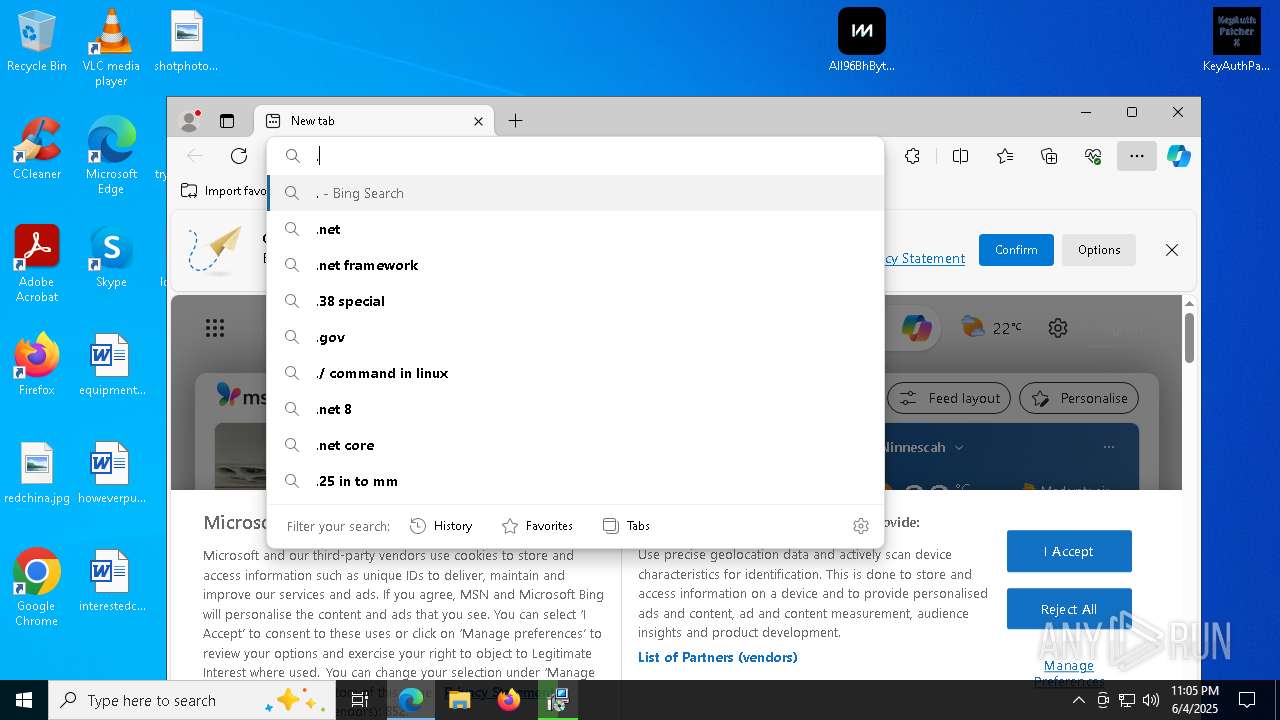This screenshot has width=1280, height=720.
Task: Open Task View on taskbar
Action: 360,700
